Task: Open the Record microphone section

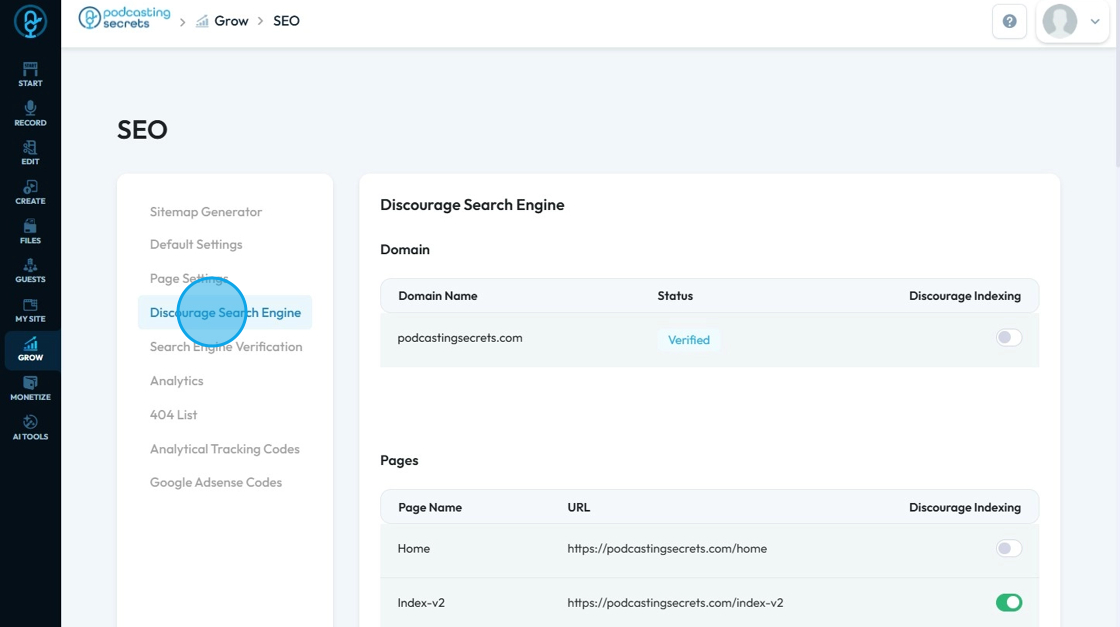Action: tap(30, 113)
